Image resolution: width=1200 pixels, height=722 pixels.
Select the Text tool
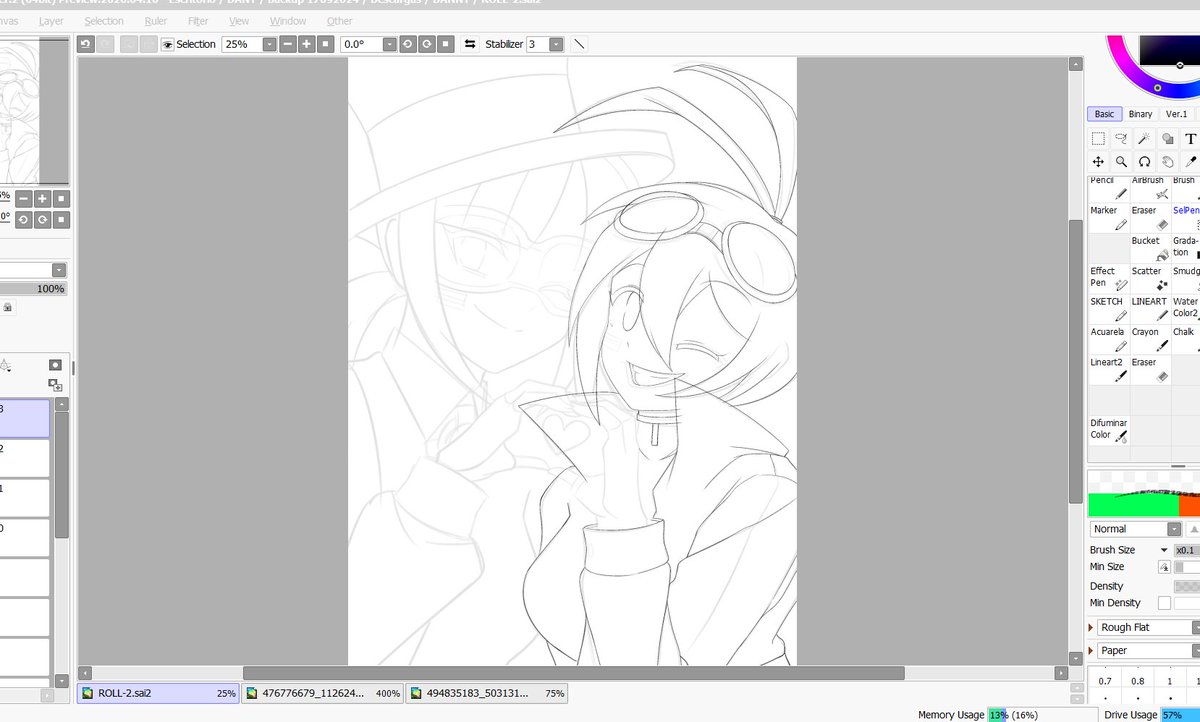pos(1190,139)
